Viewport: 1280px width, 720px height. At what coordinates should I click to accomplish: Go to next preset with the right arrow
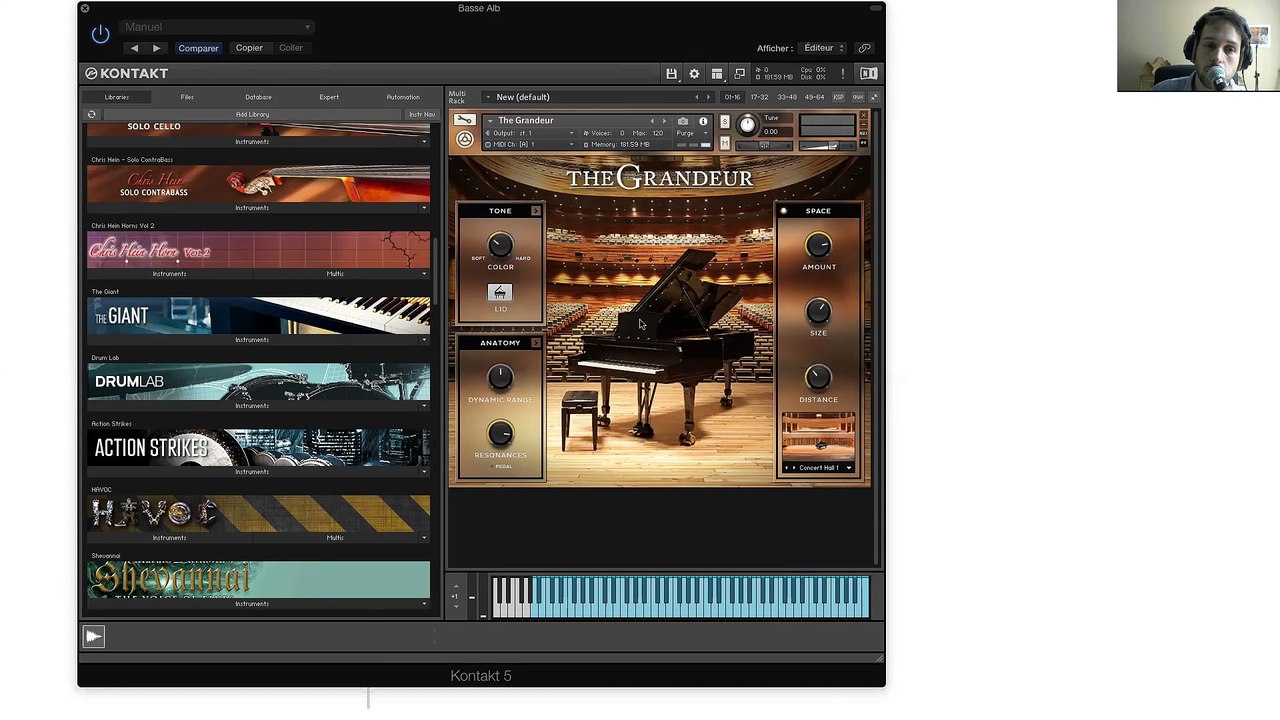tap(156, 48)
